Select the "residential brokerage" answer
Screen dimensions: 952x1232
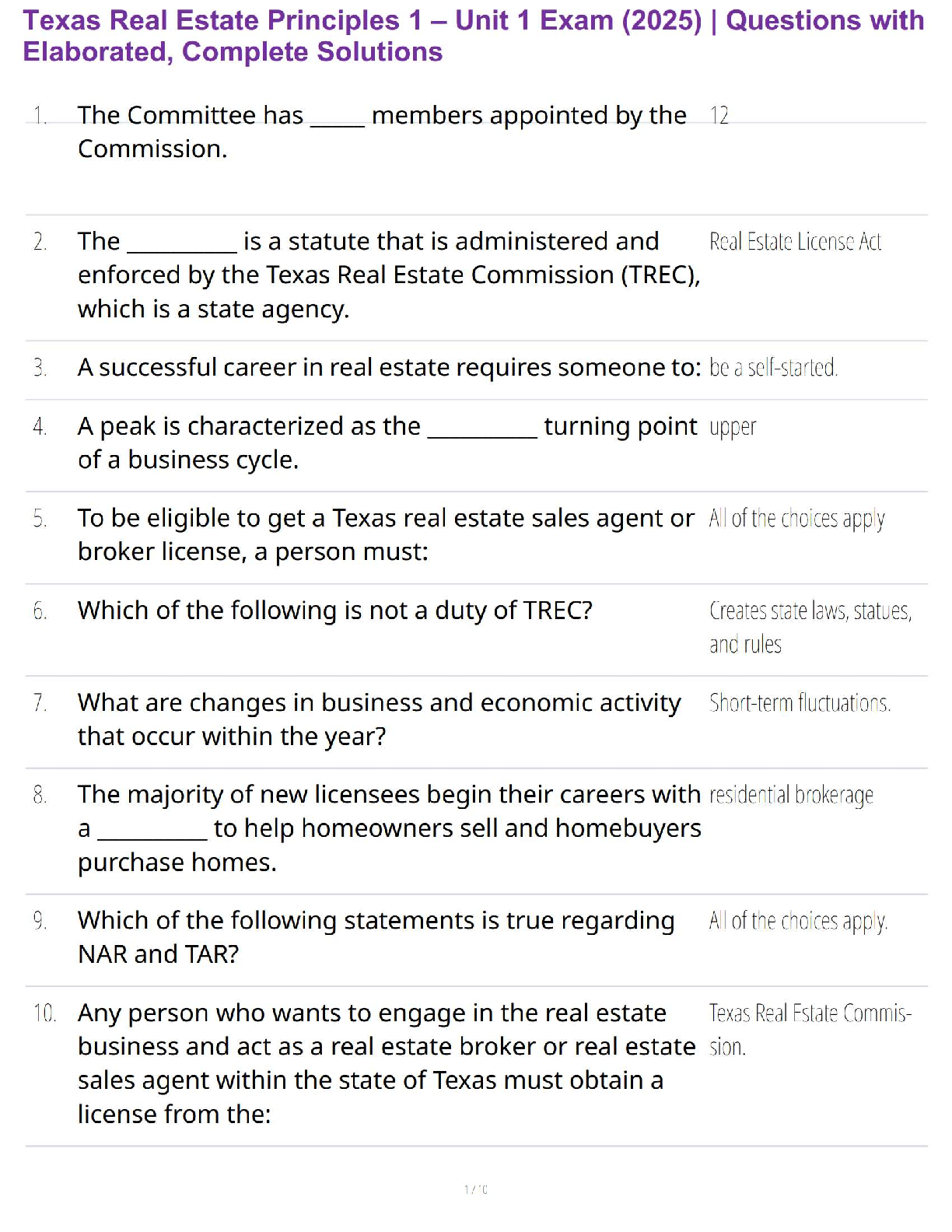coord(791,795)
